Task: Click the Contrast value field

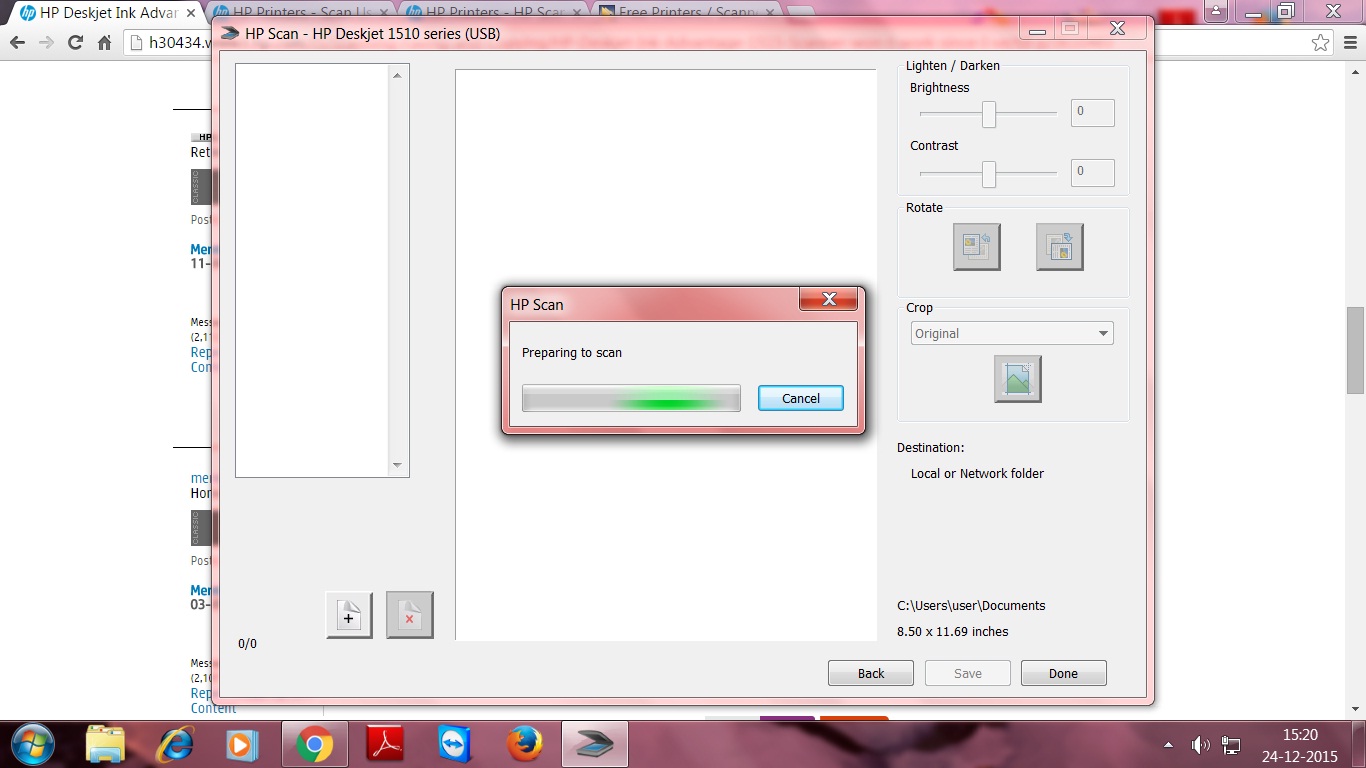Action: (1093, 172)
